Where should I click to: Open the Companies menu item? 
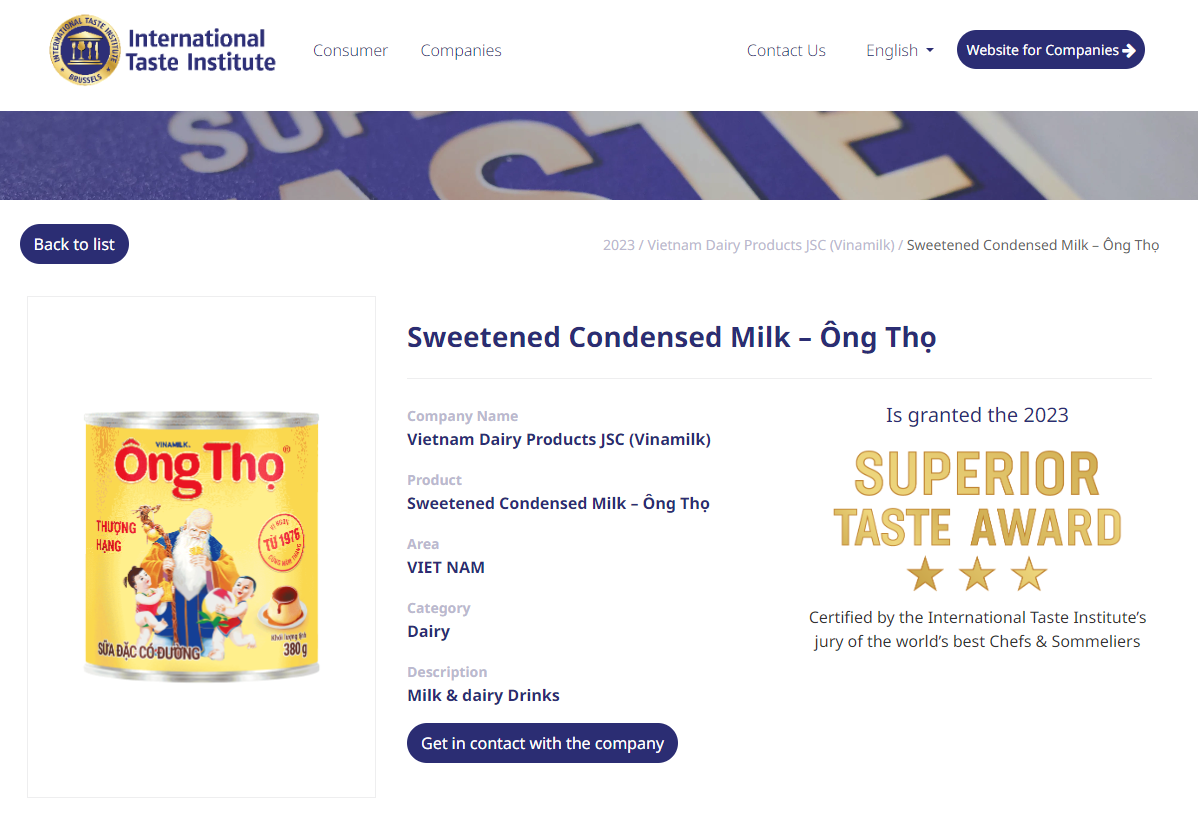461,49
